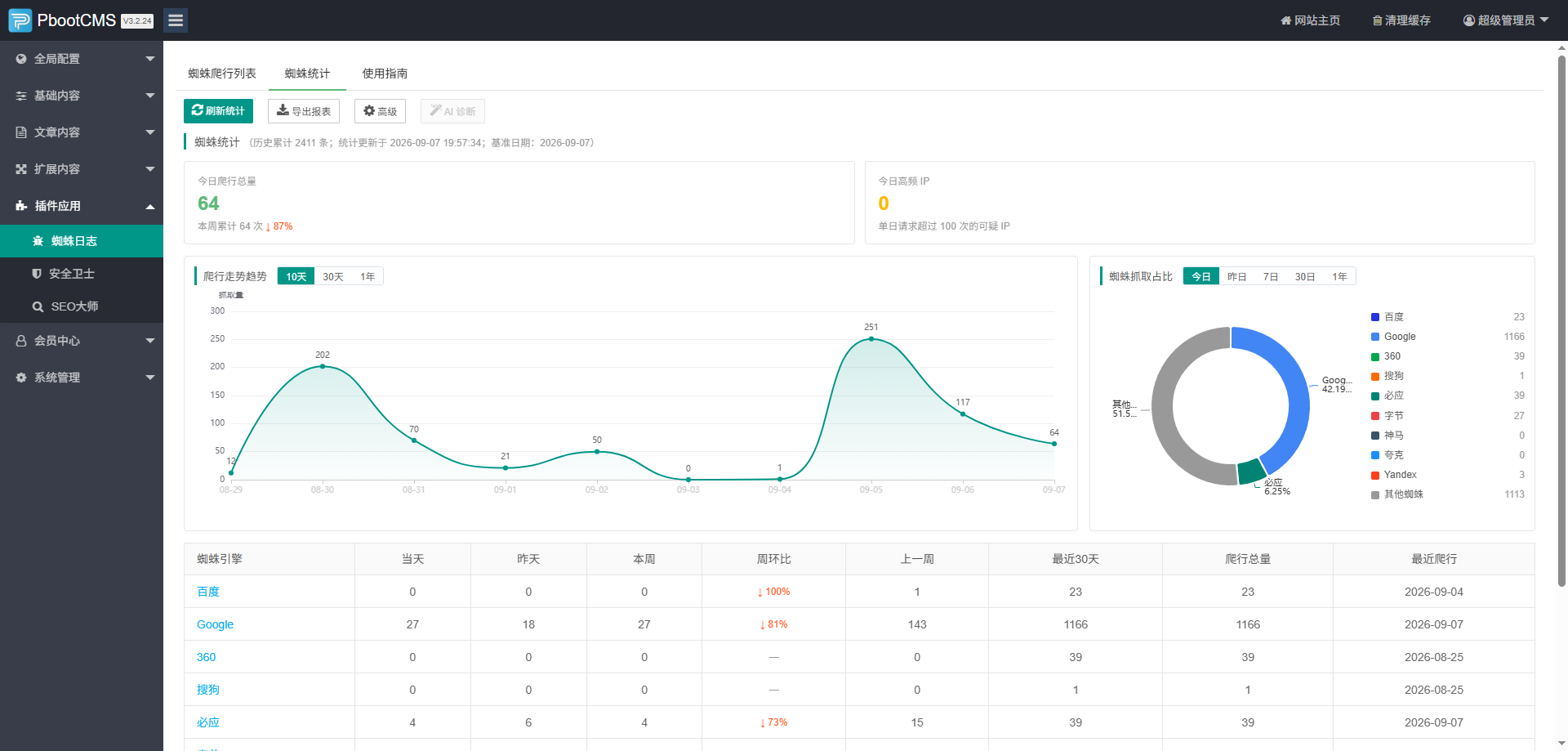Switch to the 使用指南 tab

click(x=385, y=74)
